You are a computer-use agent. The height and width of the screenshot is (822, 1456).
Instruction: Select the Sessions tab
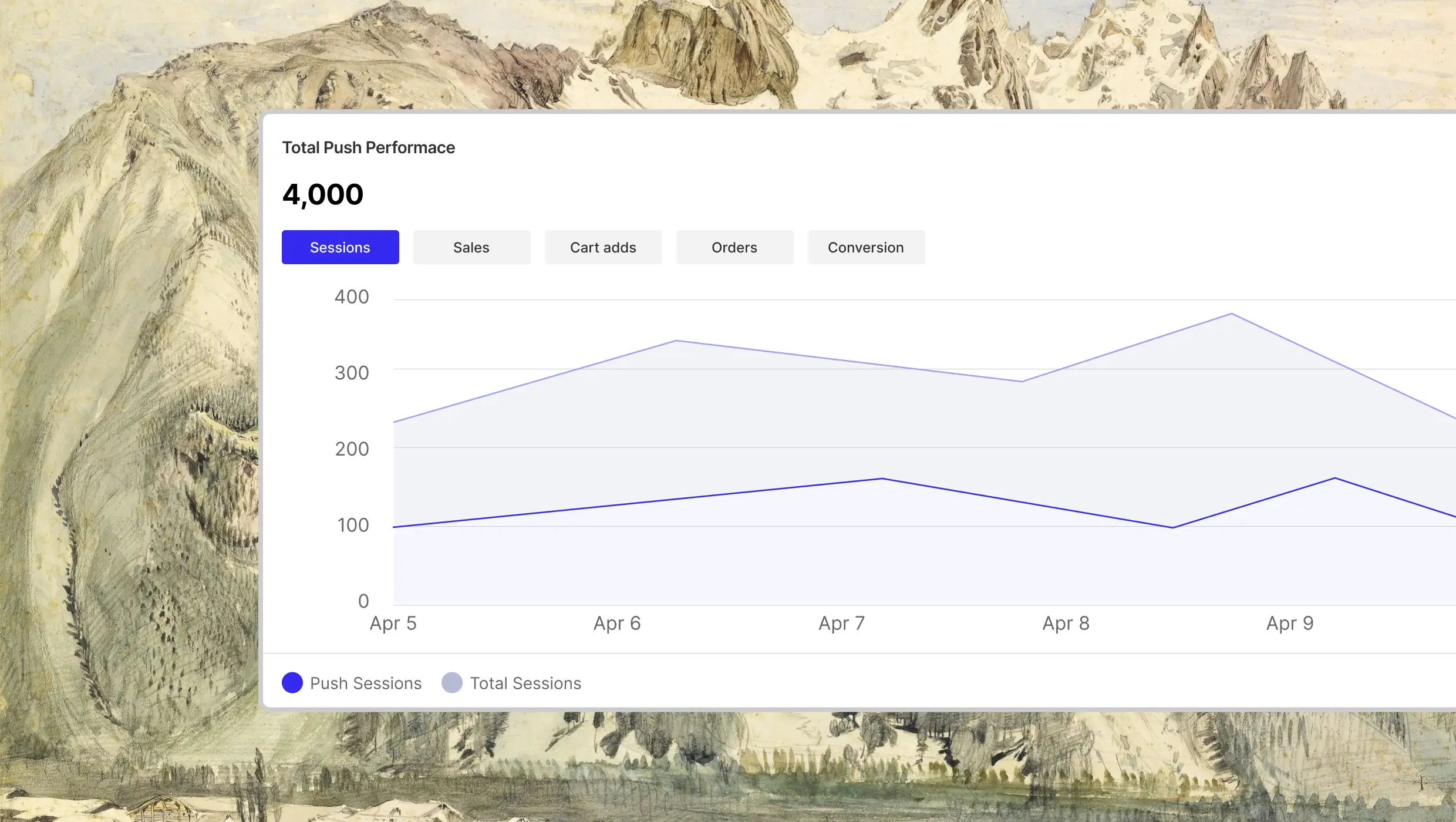pos(340,247)
